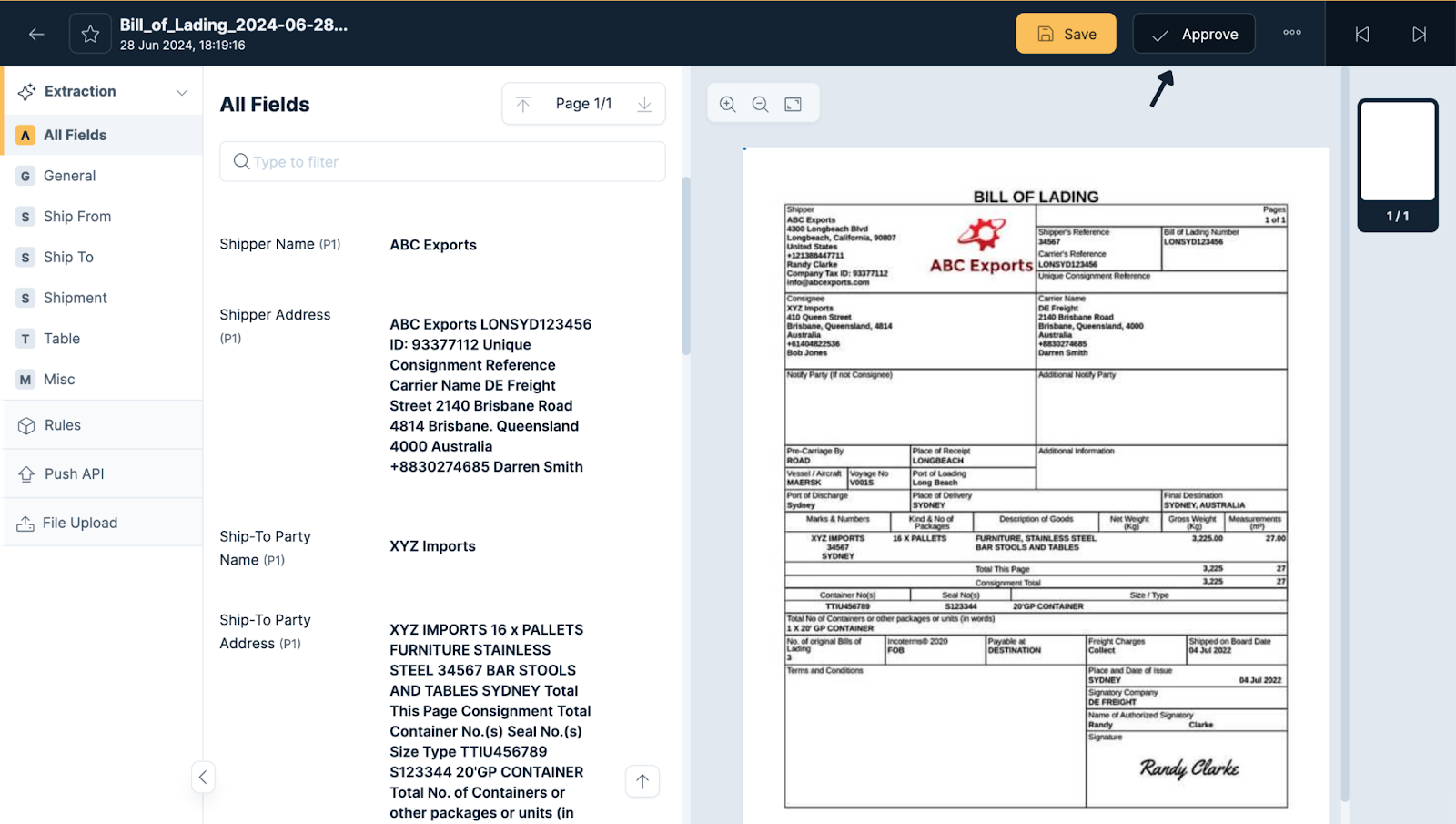Click the Ship-To Party Address label
This screenshot has width=1456, height=824.
(x=265, y=631)
